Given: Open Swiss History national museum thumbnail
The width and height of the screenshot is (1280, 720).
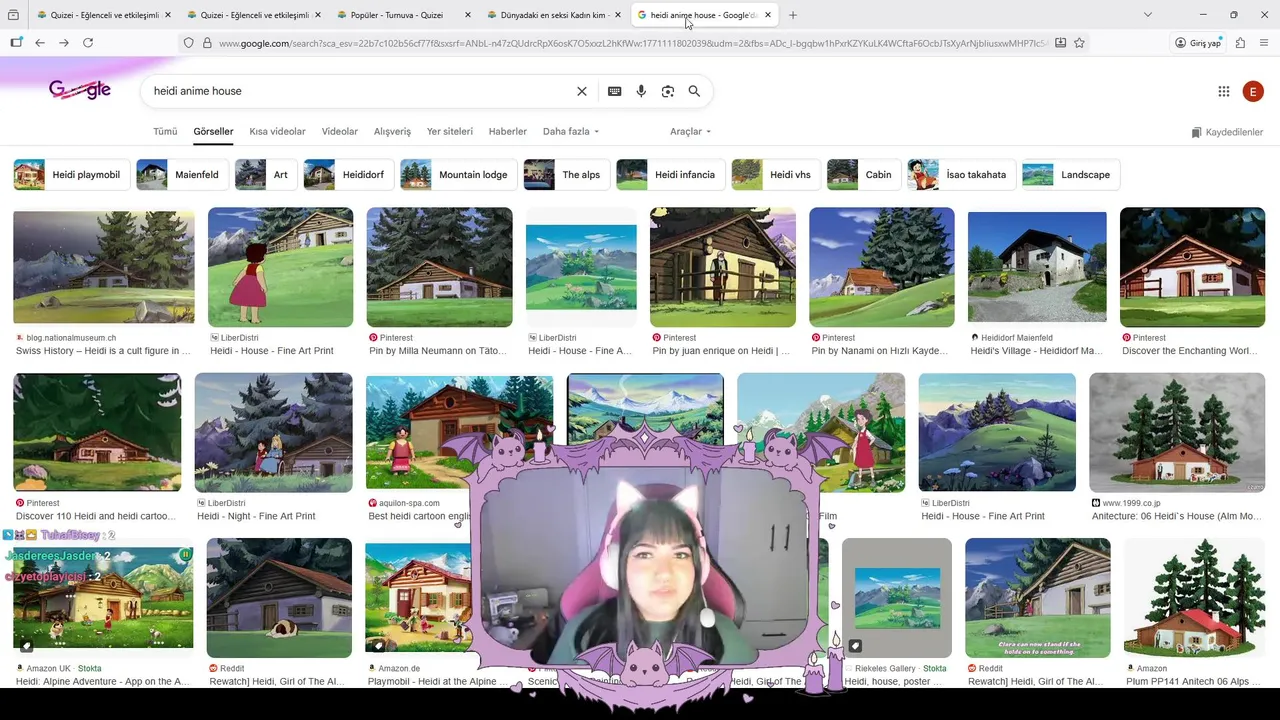Looking at the screenshot, I should pyautogui.click(x=104, y=267).
